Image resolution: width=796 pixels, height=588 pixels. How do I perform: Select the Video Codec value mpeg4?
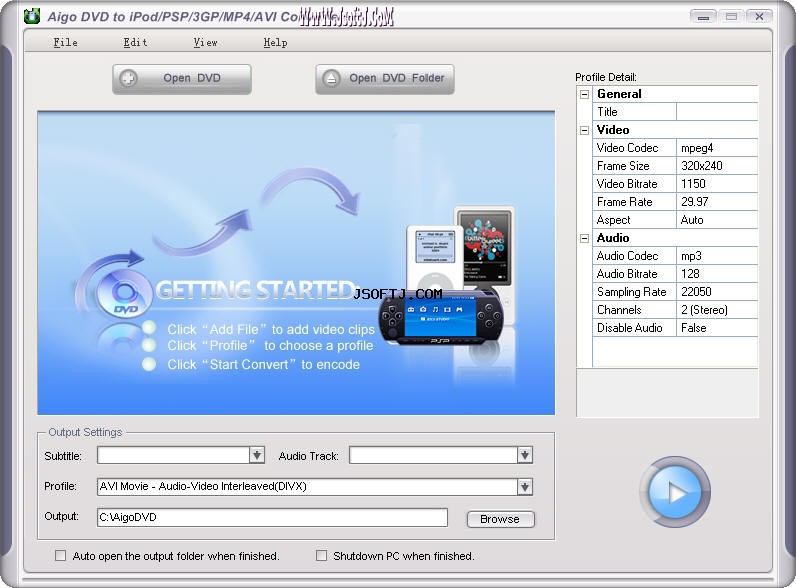[717, 148]
